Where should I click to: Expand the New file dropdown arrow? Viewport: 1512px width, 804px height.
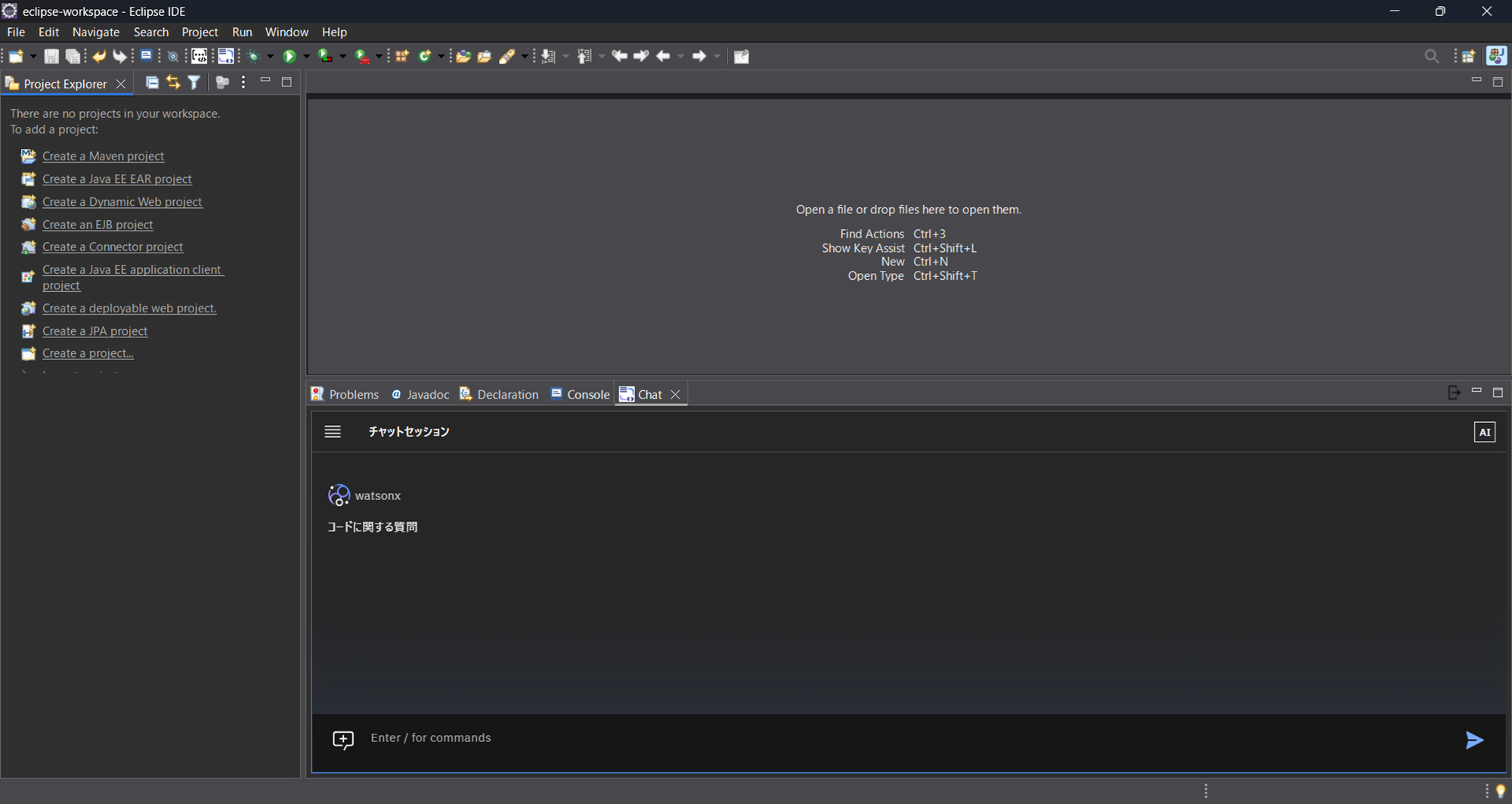tap(33, 56)
